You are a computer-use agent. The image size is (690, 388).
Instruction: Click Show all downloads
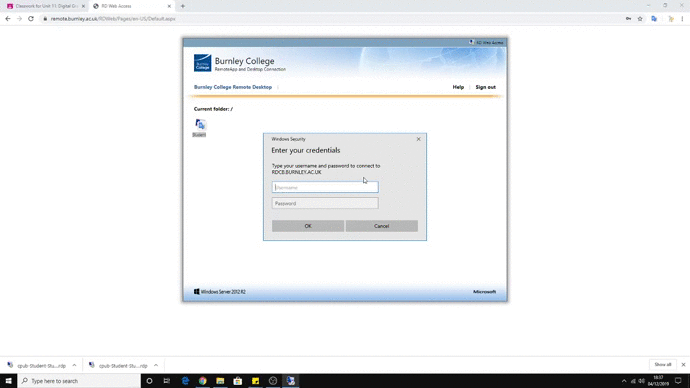662,365
